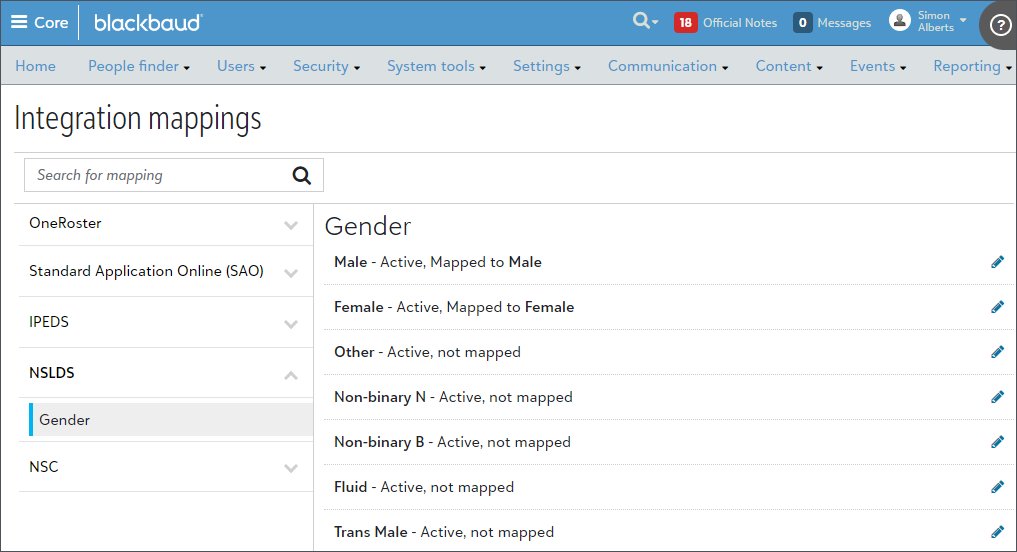Click the Non-binary N row text
Image resolution: width=1017 pixels, height=552 pixels.
click(453, 397)
